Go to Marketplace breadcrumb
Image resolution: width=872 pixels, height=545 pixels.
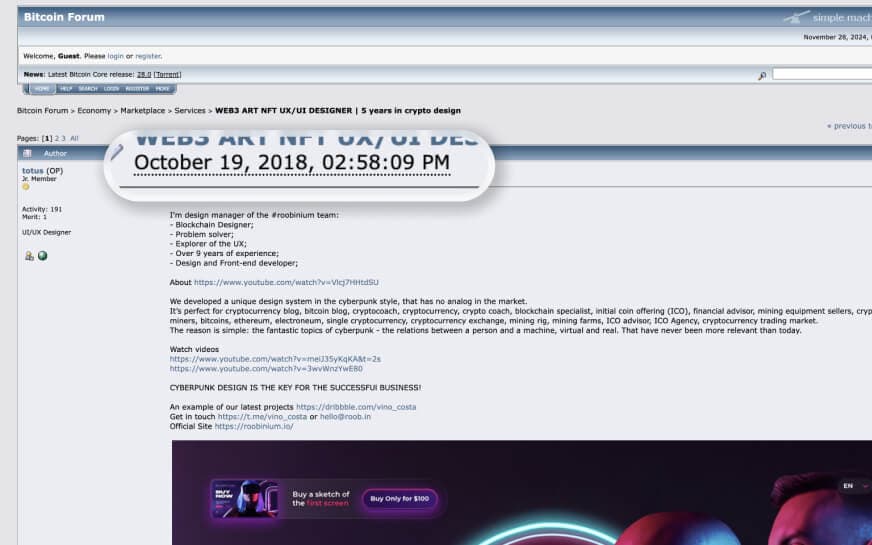coord(142,111)
